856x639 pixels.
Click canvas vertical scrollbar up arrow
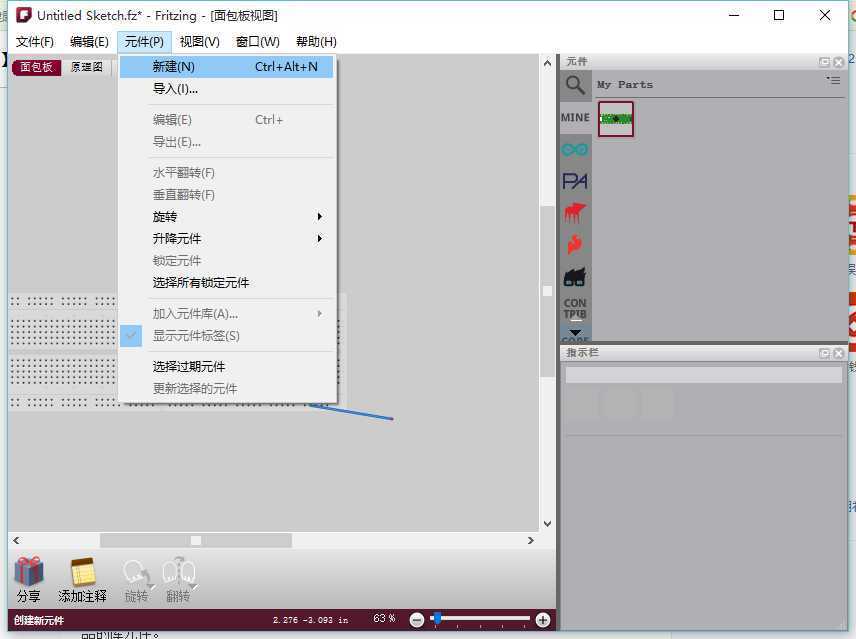point(548,63)
